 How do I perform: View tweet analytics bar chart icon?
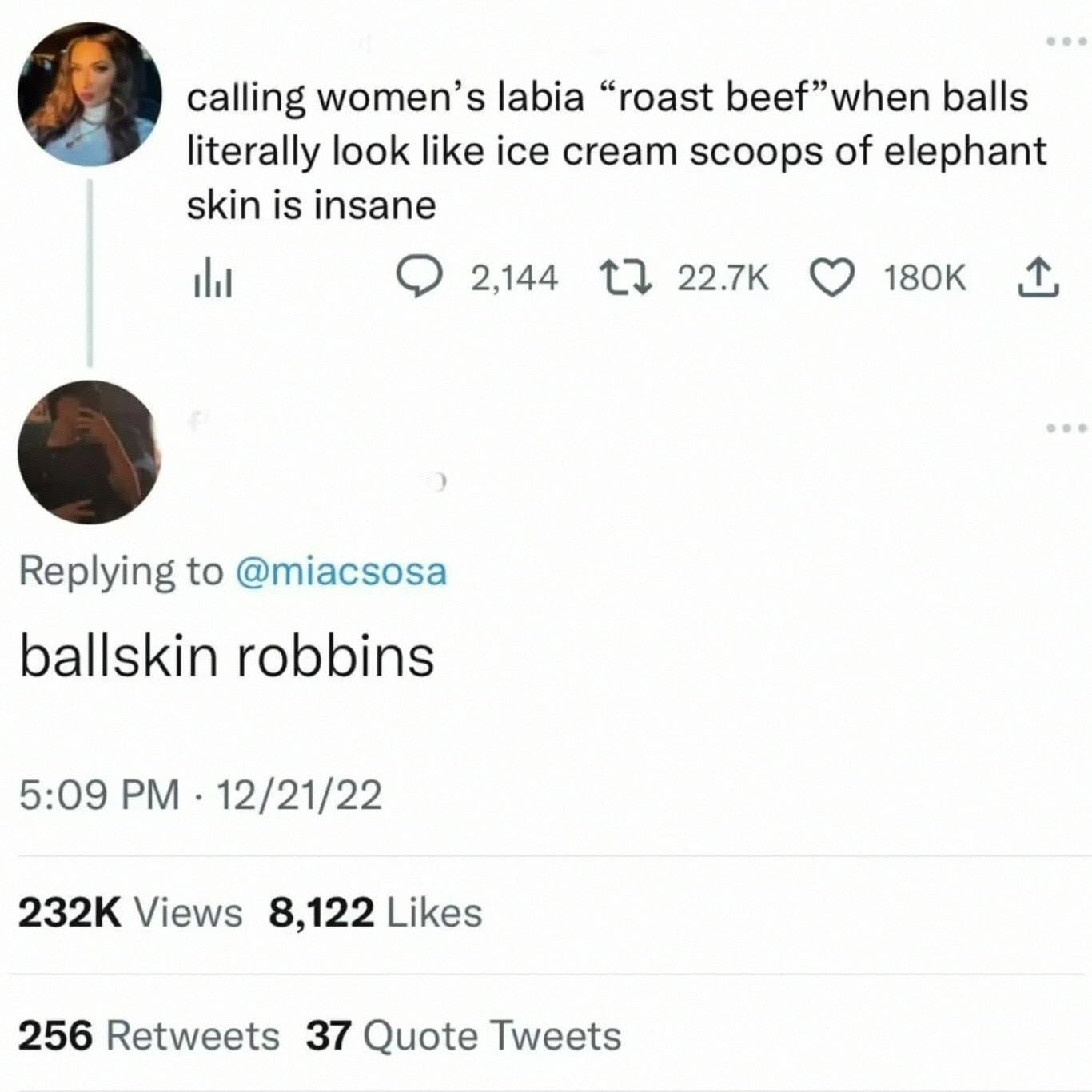(210, 280)
